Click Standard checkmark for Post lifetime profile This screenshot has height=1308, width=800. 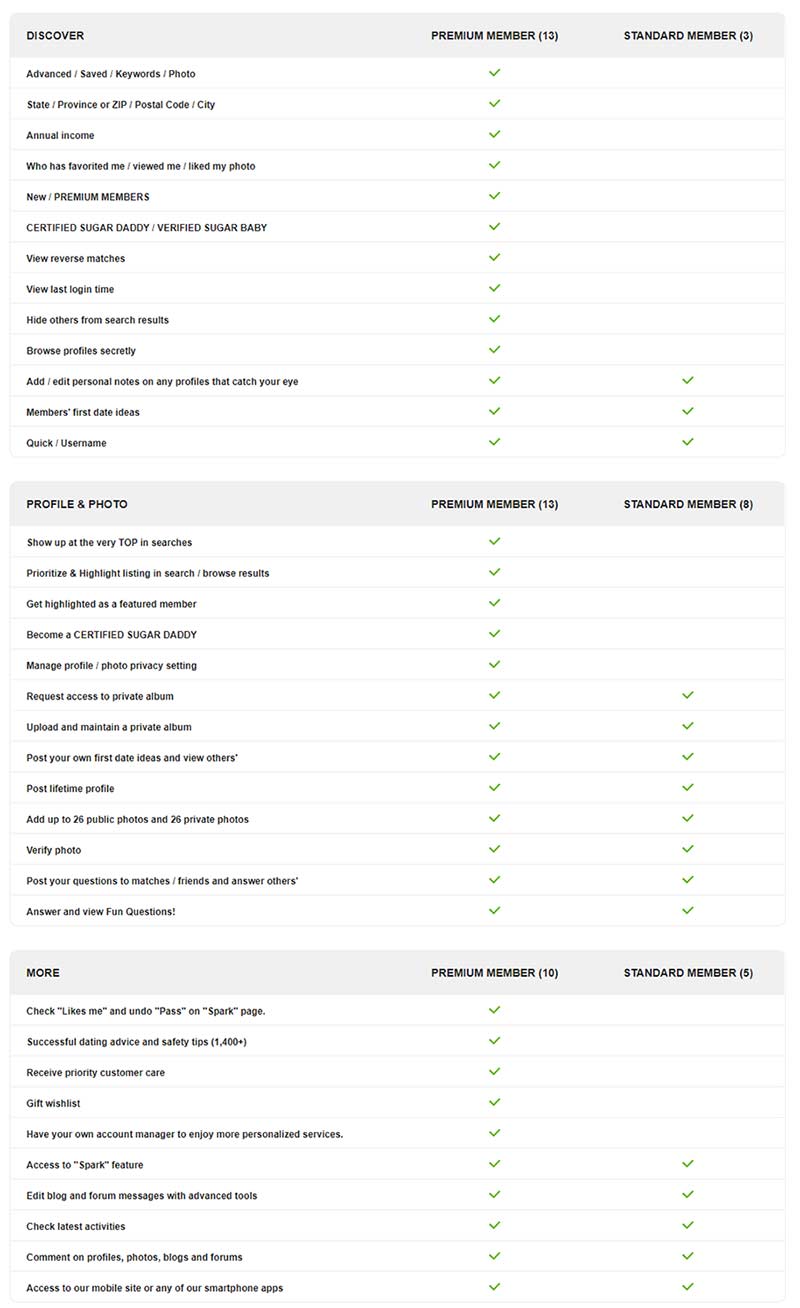[687, 788]
